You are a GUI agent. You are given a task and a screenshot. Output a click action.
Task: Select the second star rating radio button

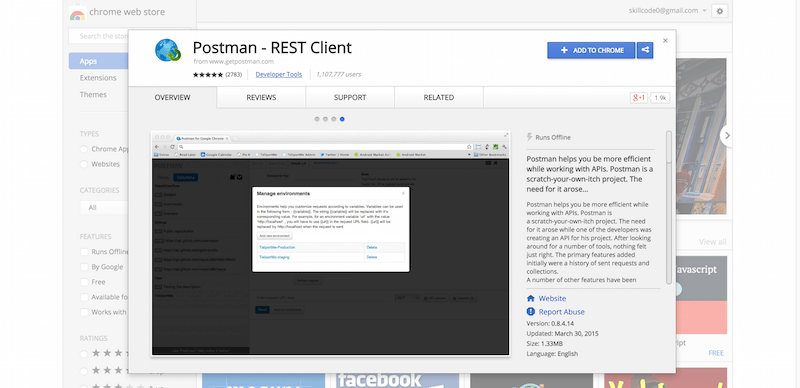pos(84,370)
